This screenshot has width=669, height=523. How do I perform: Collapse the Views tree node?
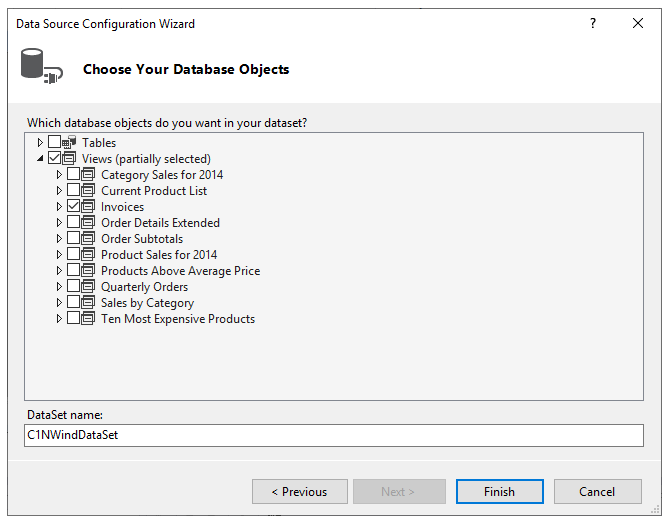(x=41, y=159)
